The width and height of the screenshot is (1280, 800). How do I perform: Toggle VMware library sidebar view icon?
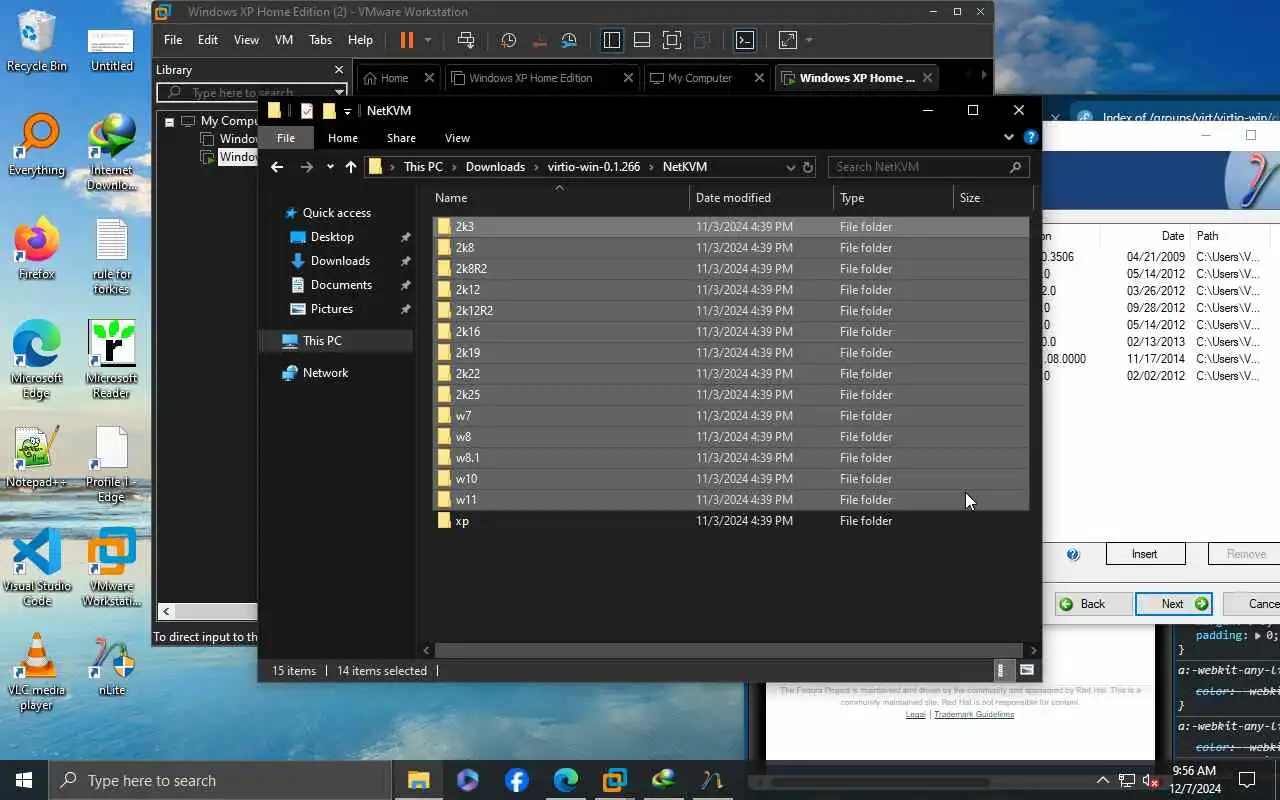point(612,40)
